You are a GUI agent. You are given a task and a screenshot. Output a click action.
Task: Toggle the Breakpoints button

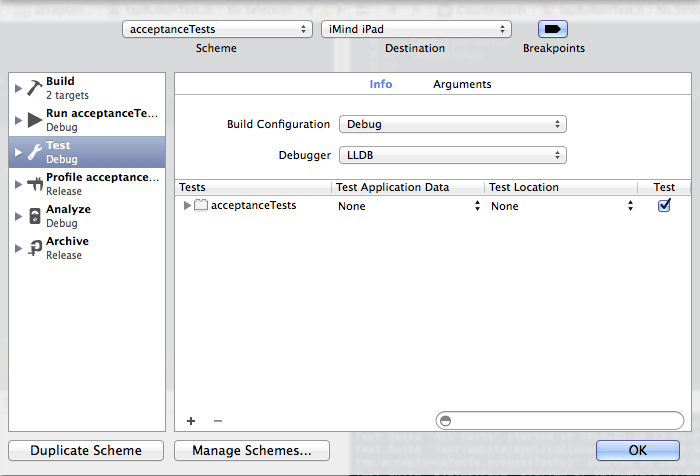coord(553,29)
